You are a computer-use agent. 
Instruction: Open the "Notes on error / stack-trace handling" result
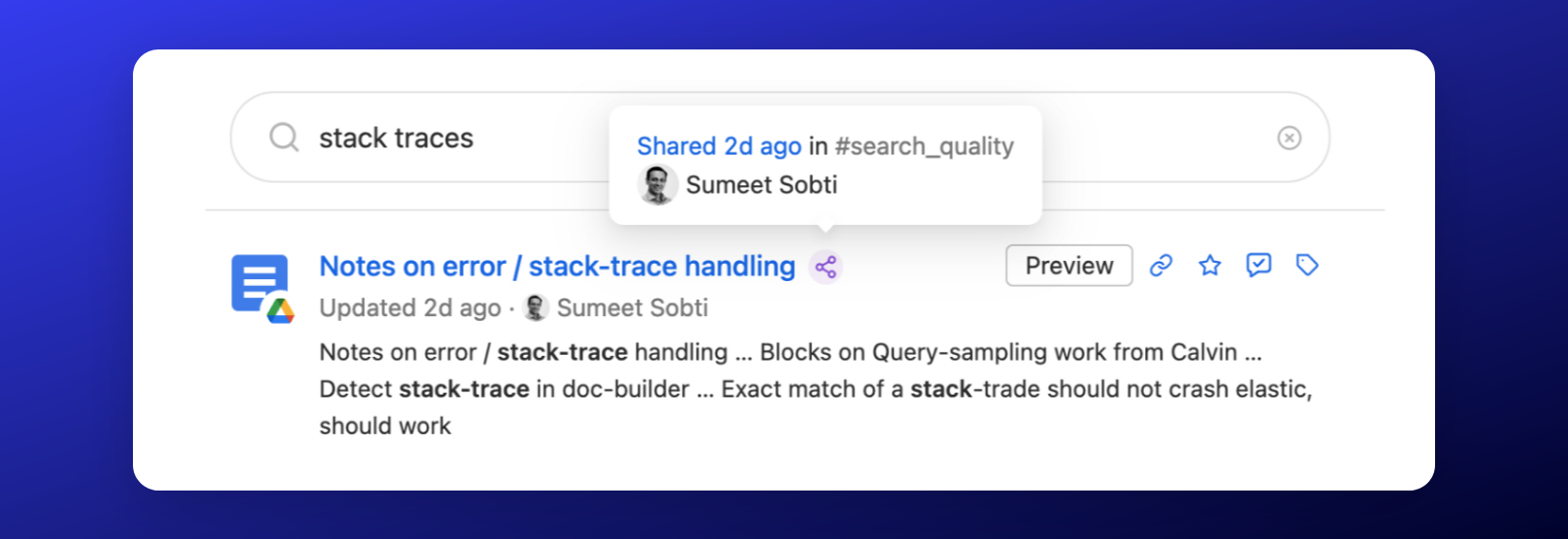point(557,267)
